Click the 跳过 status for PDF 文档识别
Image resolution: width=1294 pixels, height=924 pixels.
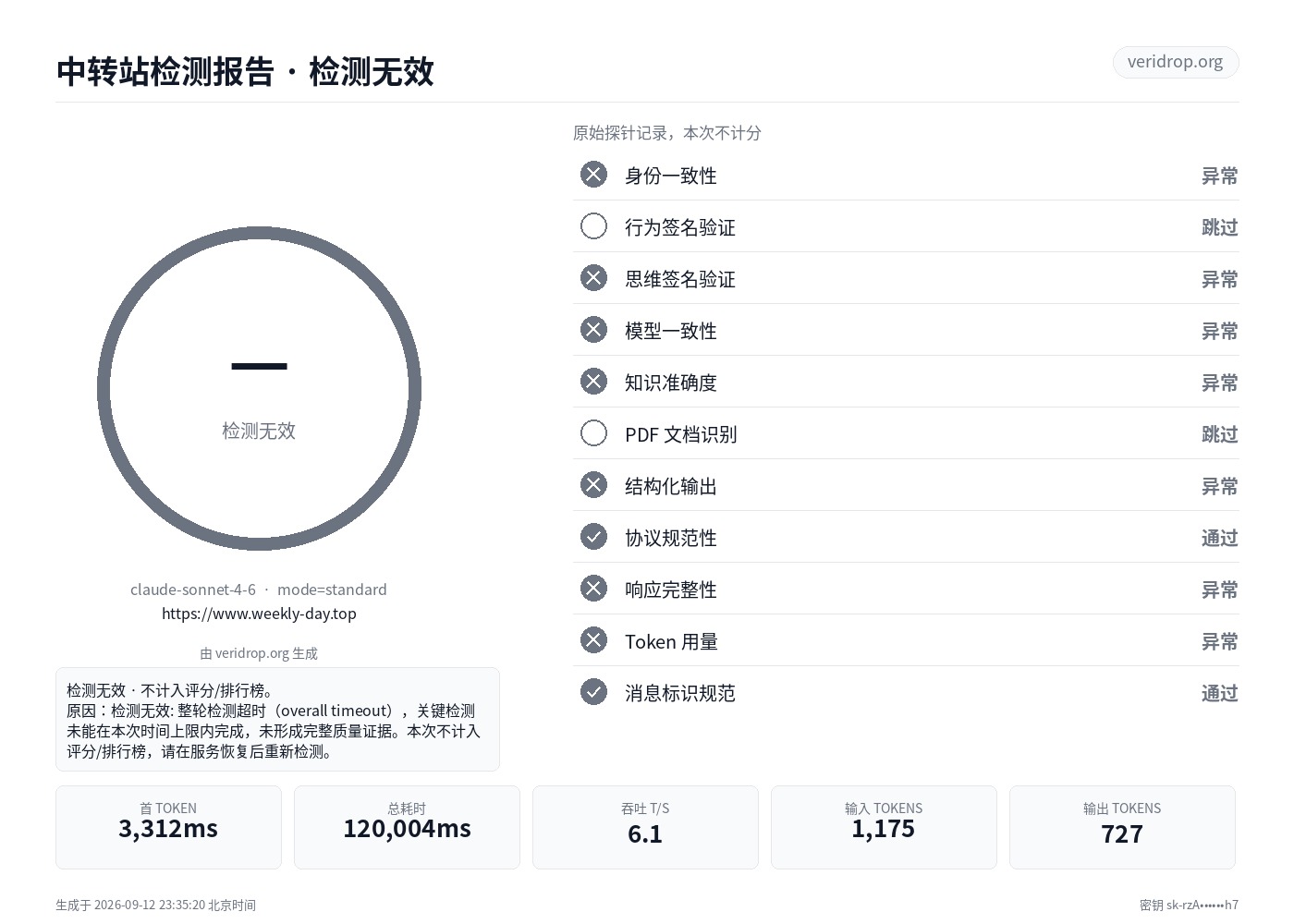tap(1219, 434)
